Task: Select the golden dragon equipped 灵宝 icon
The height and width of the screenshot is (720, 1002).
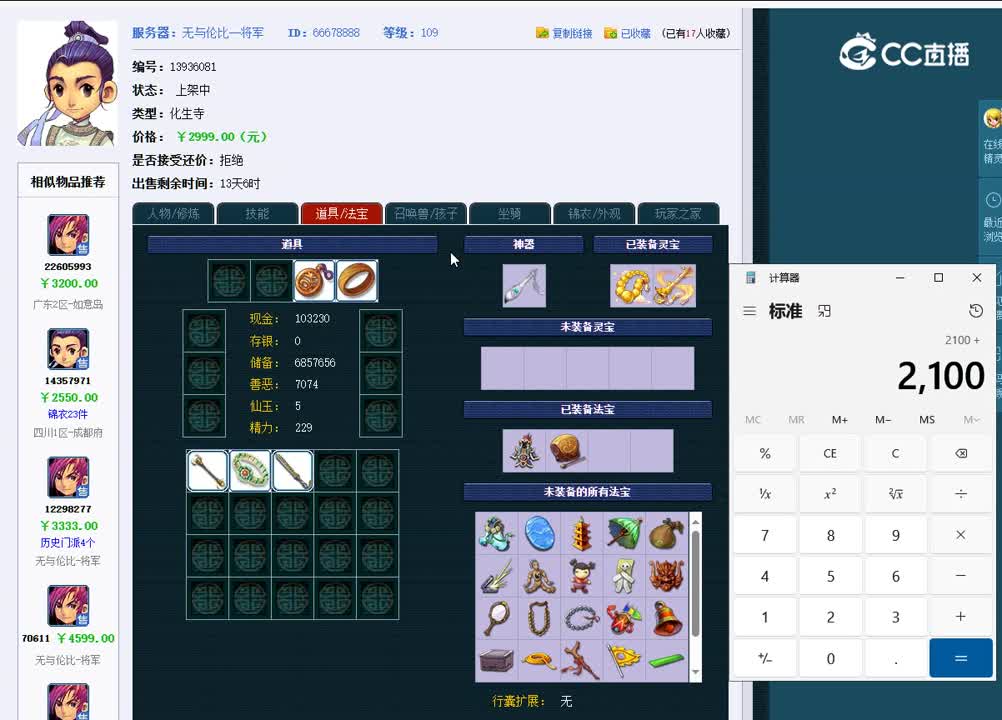Action: 674,286
